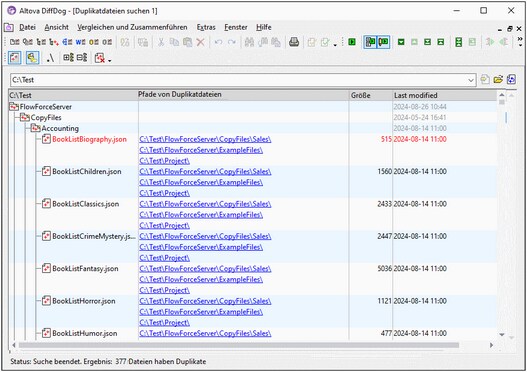The width and height of the screenshot is (527, 372).
Task: Click the Word document comparison icon
Action: point(80,42)
